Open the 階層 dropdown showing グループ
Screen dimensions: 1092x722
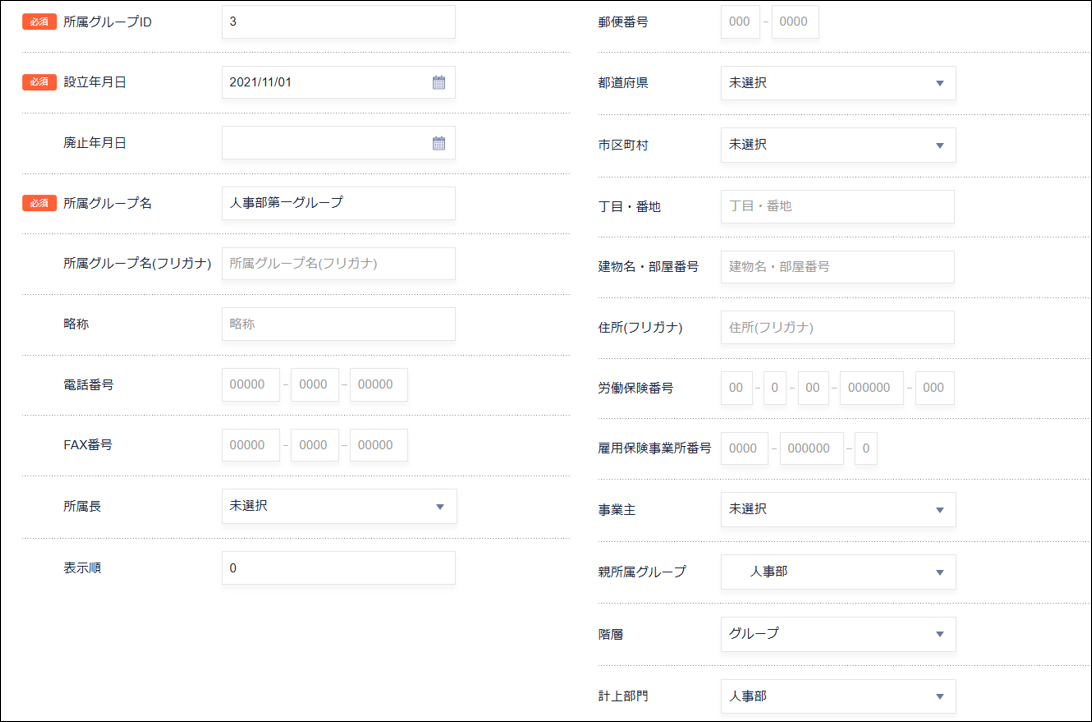(837, 634)
